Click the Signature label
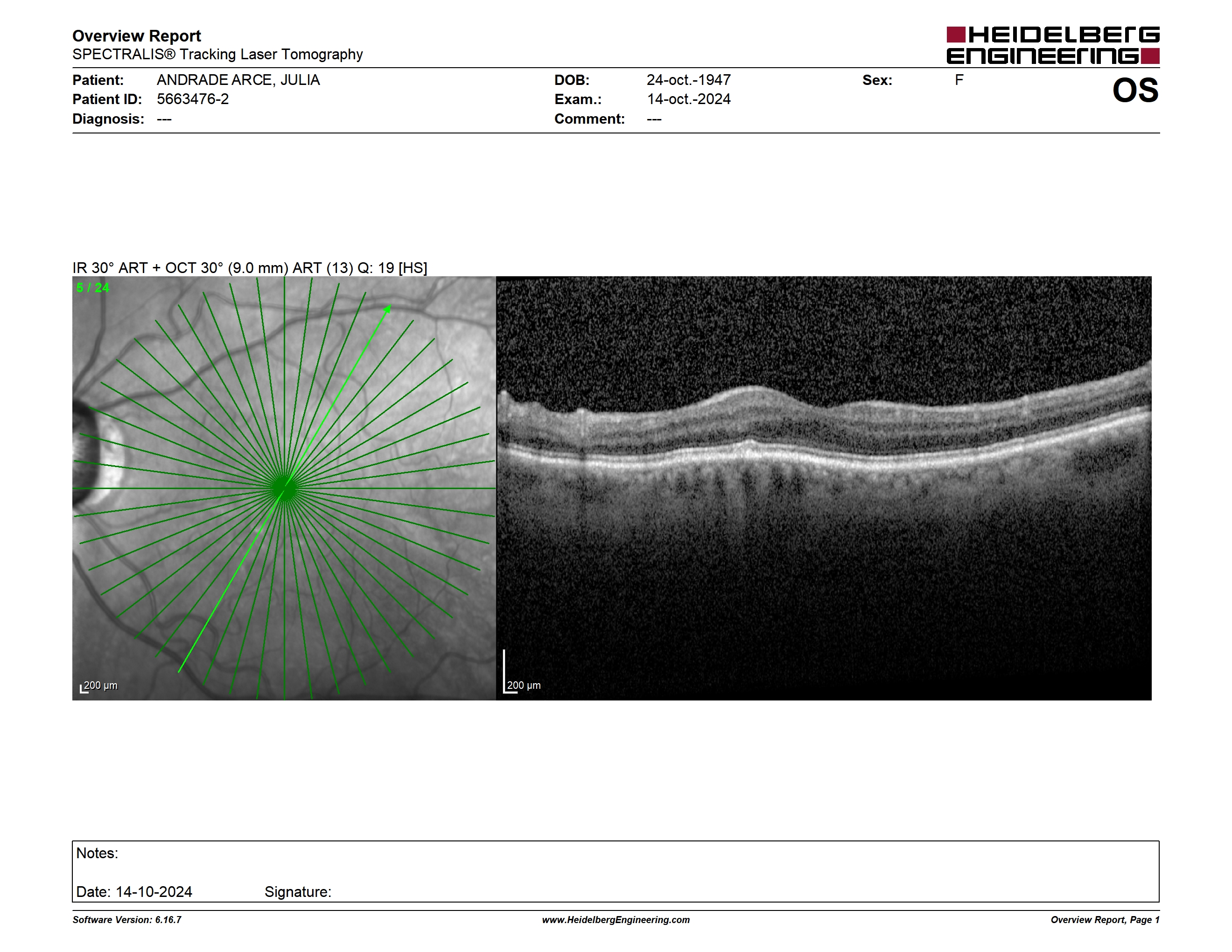The image size is (1232, 952). point(298,892)
